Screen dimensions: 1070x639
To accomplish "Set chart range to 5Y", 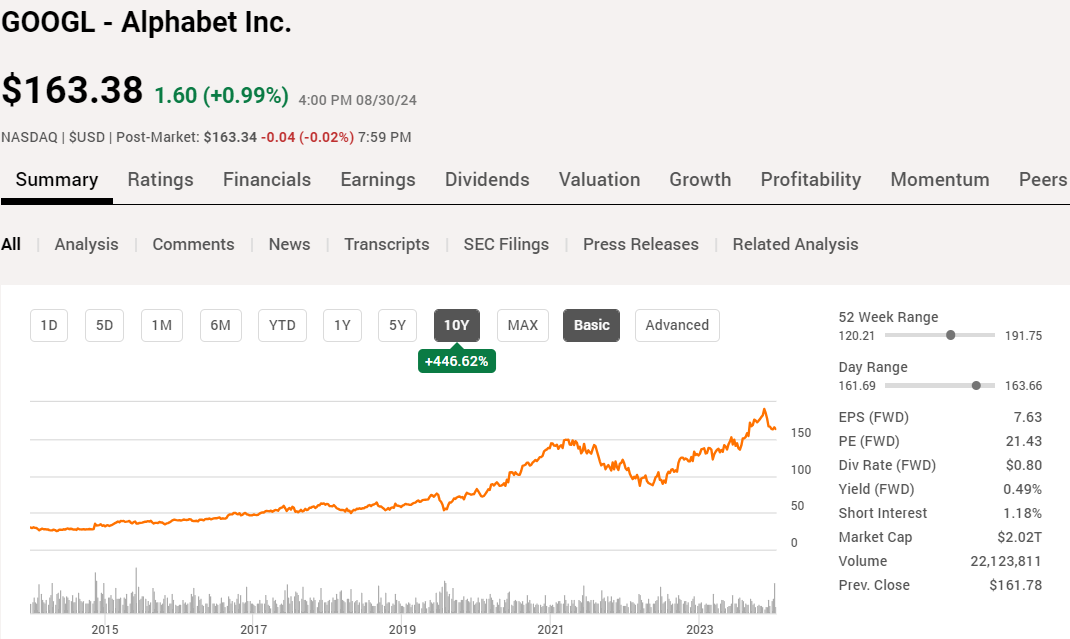I will tap(398, 326).
